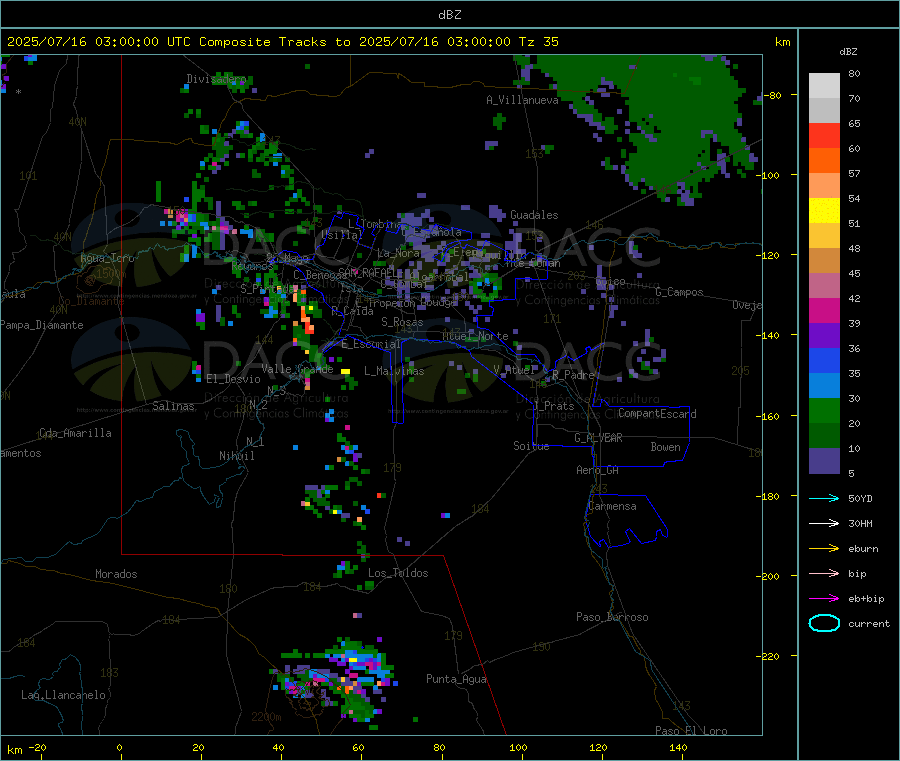The image size is (900, 761).
Task: Click the 'Lag.Llancanelo' map label
Action: point(63,695)
